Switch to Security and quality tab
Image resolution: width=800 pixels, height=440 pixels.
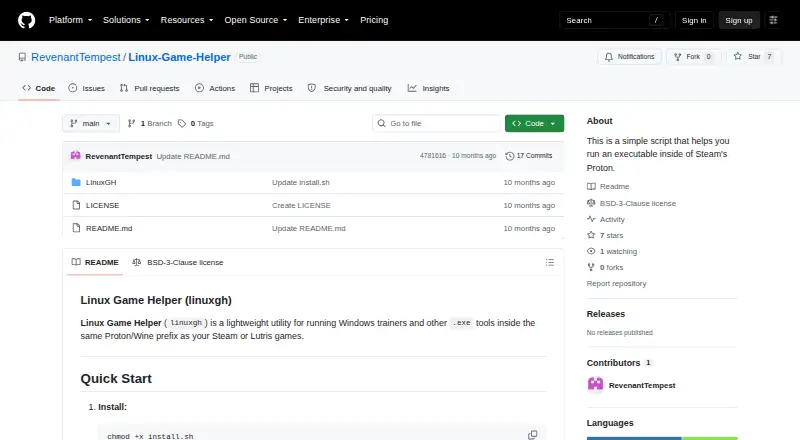[x=349, y=88]
